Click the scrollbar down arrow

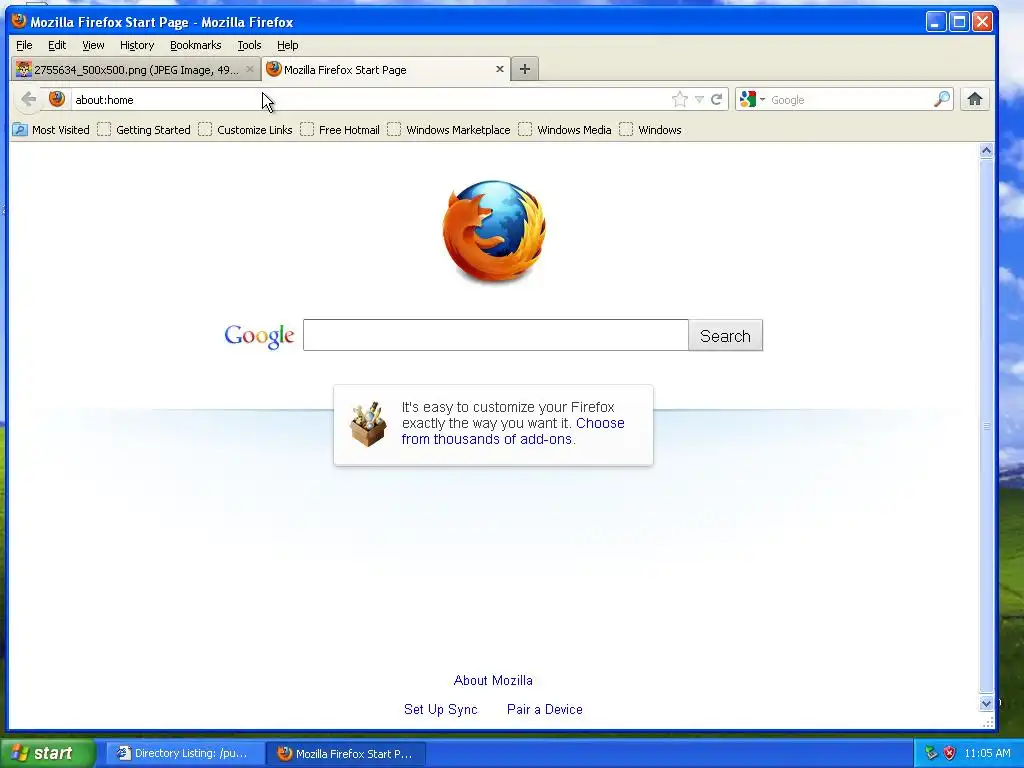(x=986, y=703)
